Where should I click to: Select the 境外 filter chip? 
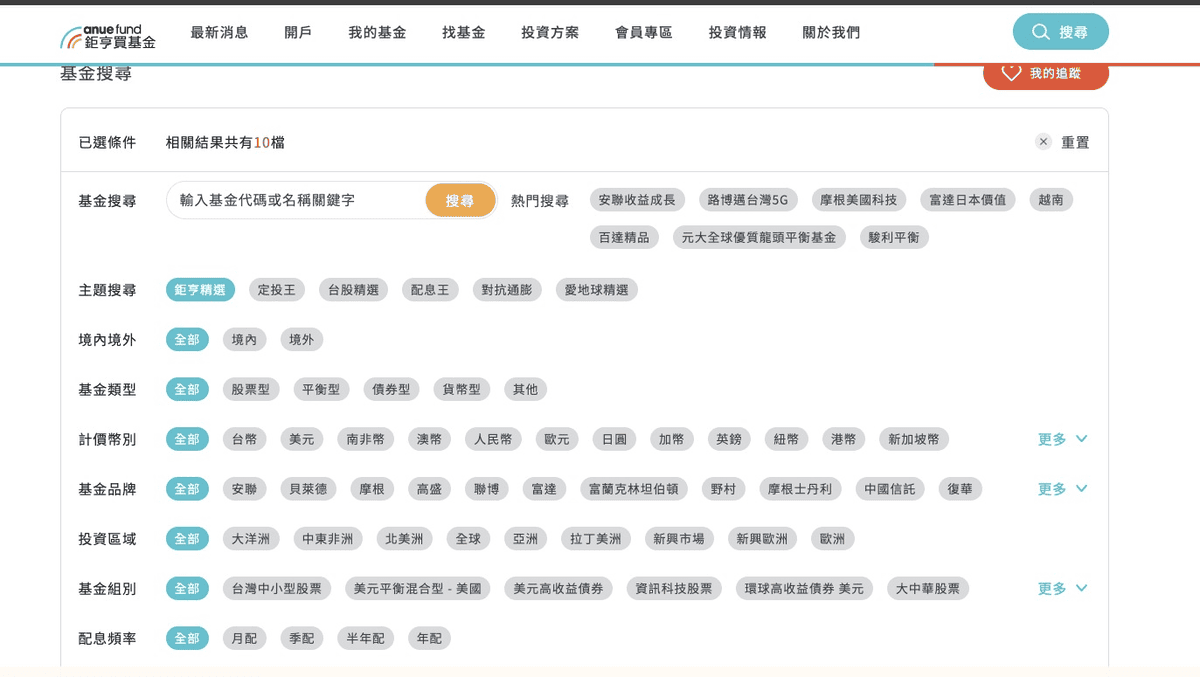302,340
